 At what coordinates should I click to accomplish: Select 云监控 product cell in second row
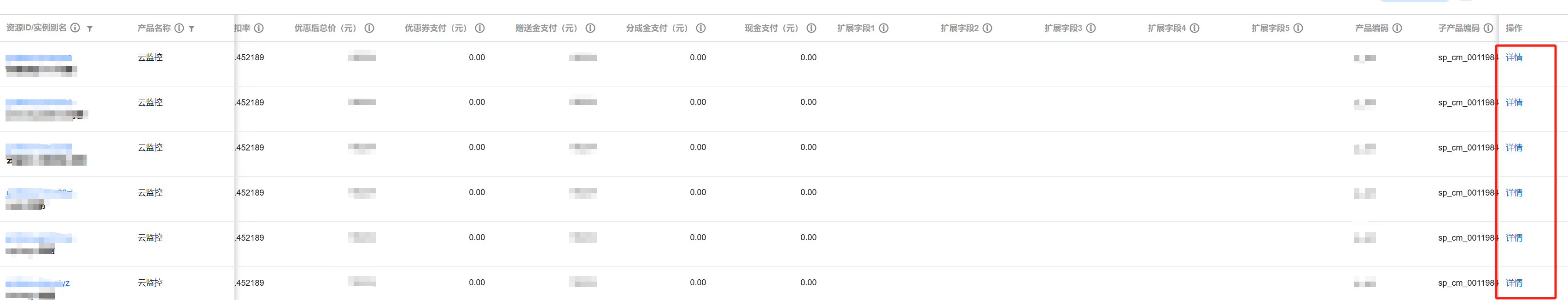[150, 102]
